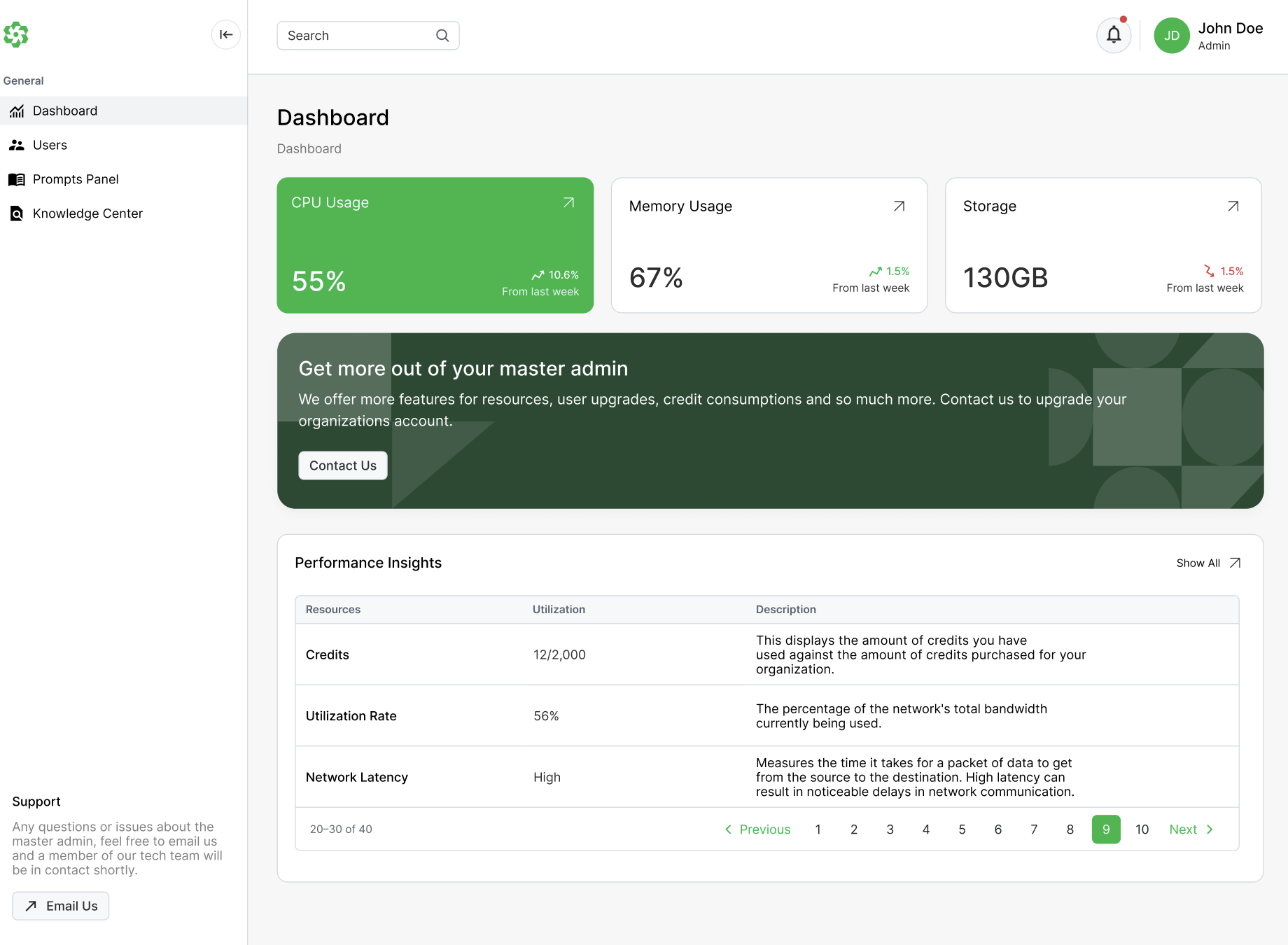Open the Users menu item

coord(124,145)
